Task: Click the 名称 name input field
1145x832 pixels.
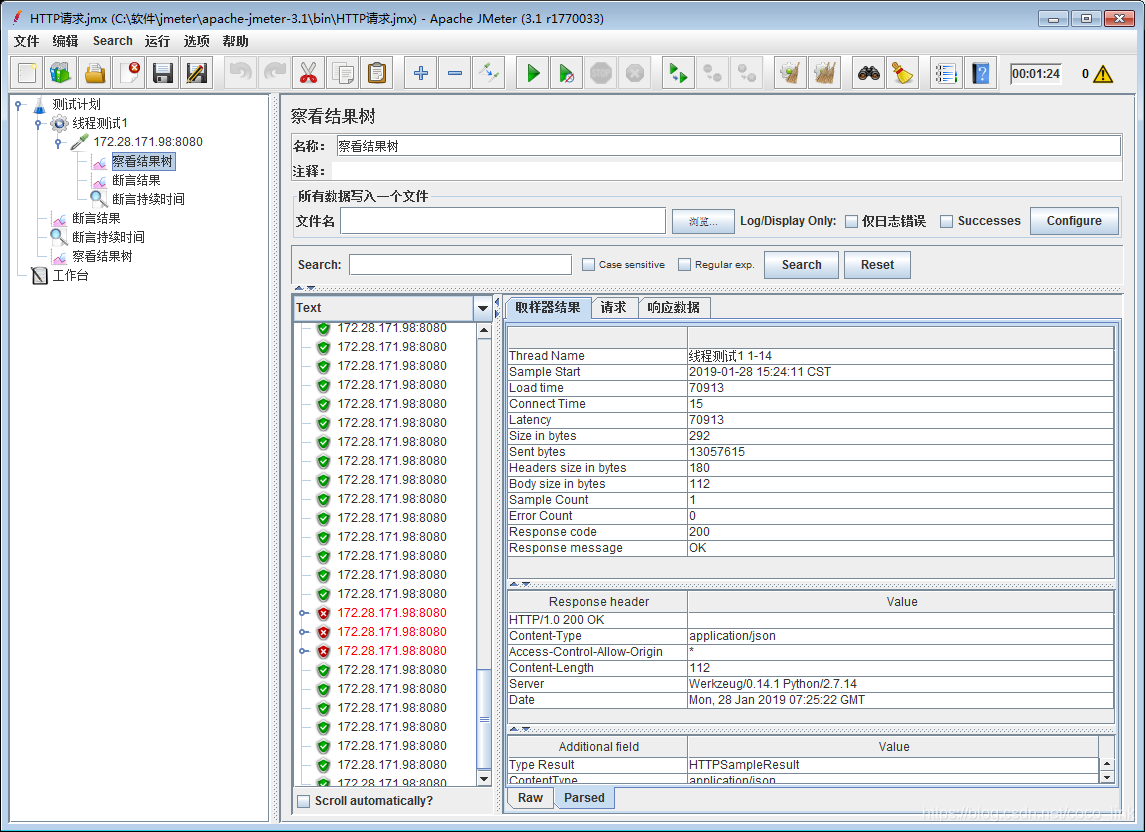Action: click(x=728, y=146)
